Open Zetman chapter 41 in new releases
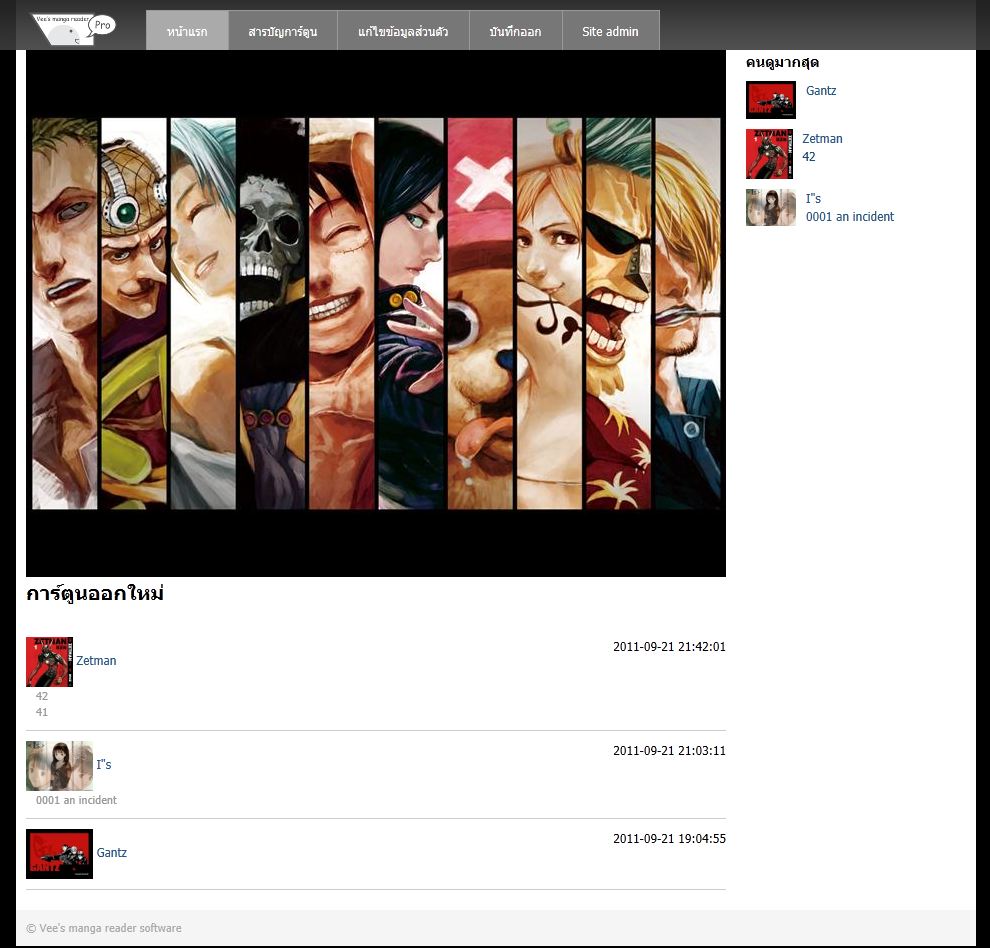Image resolution: width=990 pixels, height=948 pixels. click(x=42, y=712)
